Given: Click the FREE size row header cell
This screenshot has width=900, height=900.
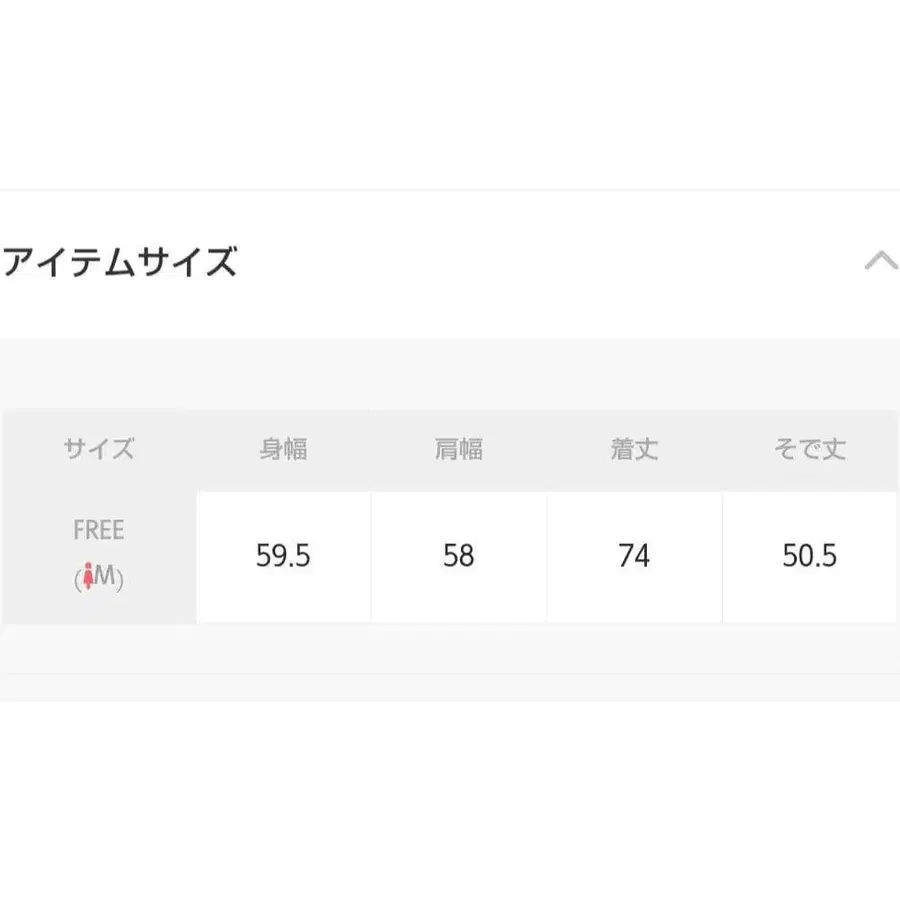Looking at the screenshot, I should point(99,557).
